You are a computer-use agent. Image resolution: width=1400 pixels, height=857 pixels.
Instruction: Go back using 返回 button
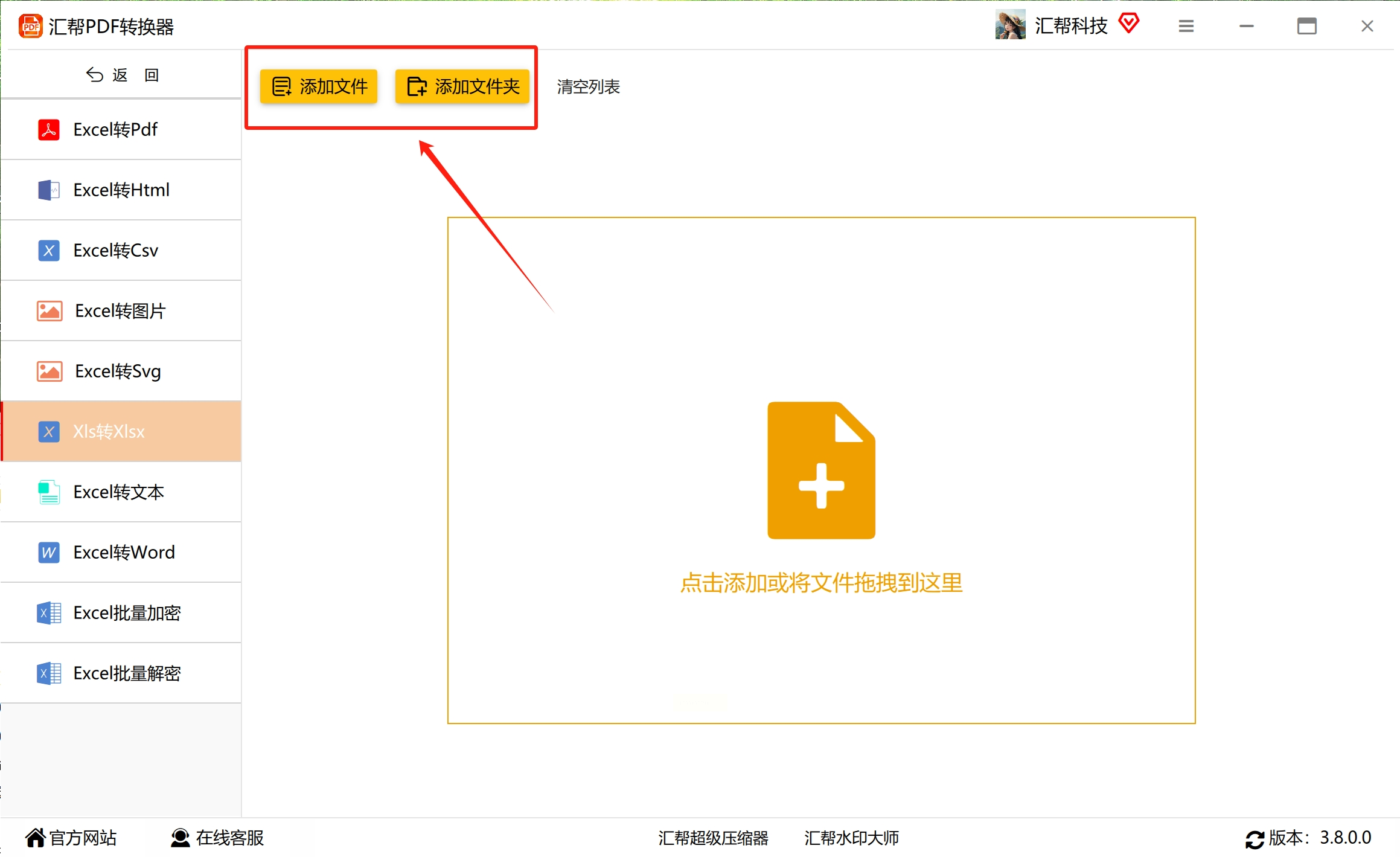click(x=123, y=75)
